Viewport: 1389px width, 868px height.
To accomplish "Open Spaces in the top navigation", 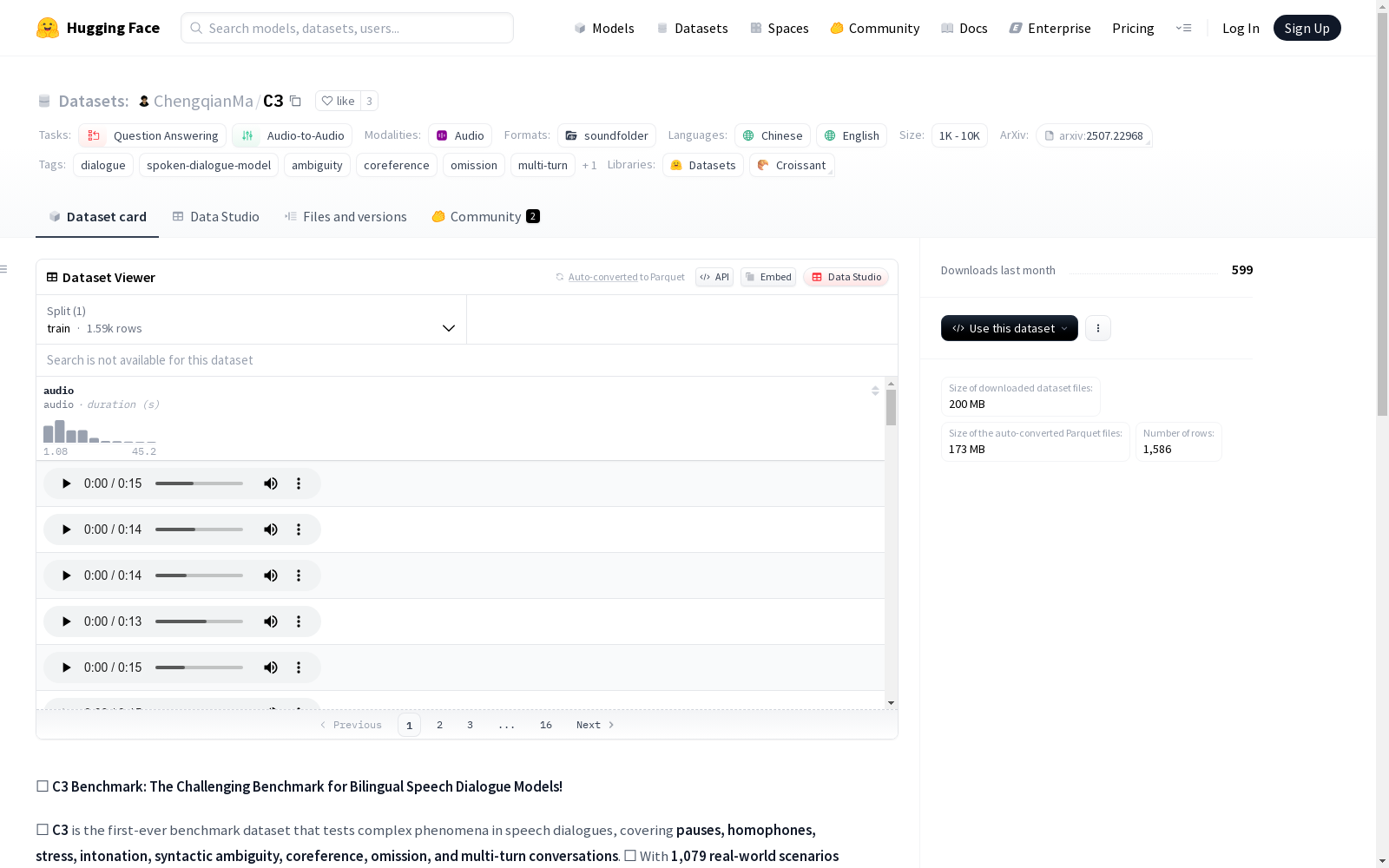I will point(780,28).
